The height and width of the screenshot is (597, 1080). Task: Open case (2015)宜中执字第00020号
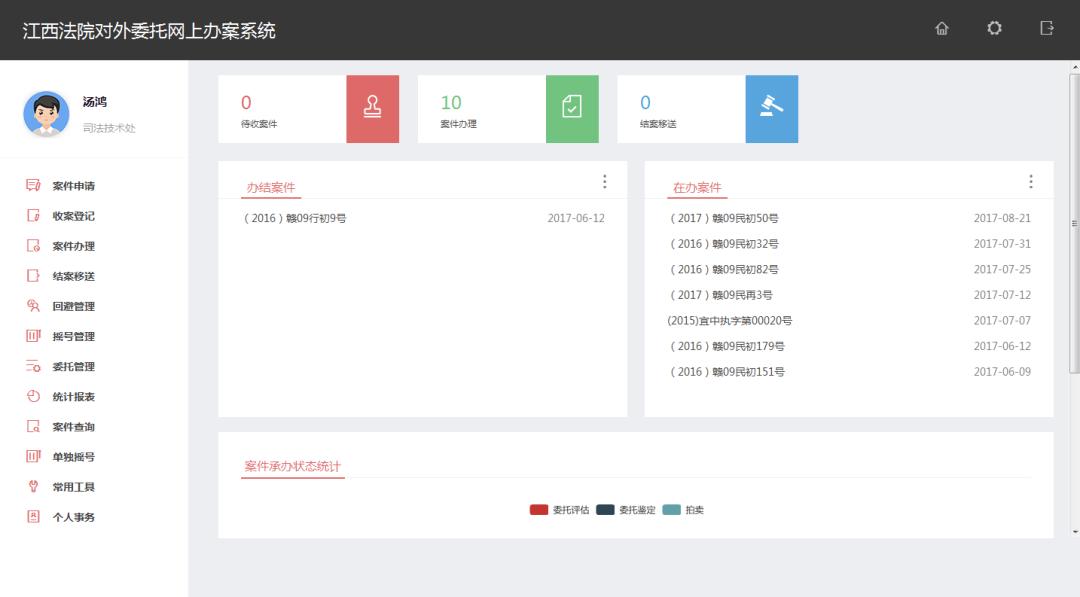730,321
